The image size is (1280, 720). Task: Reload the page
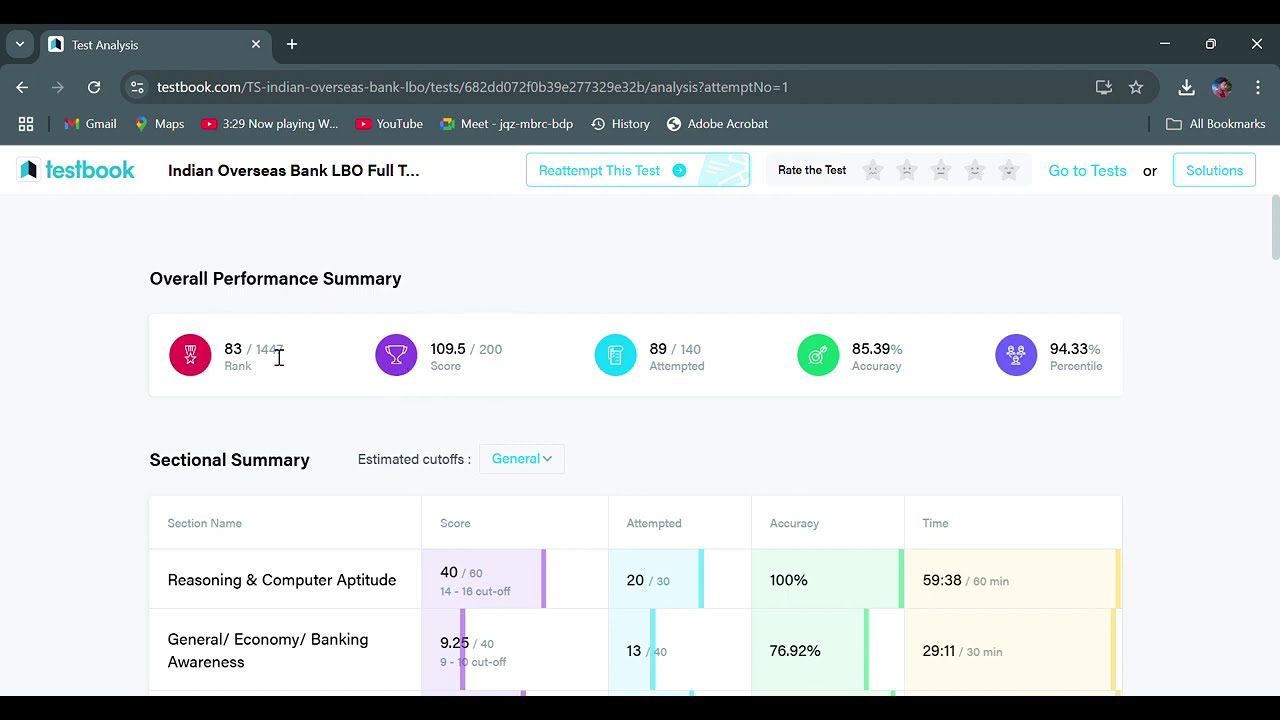coord(94,87)
